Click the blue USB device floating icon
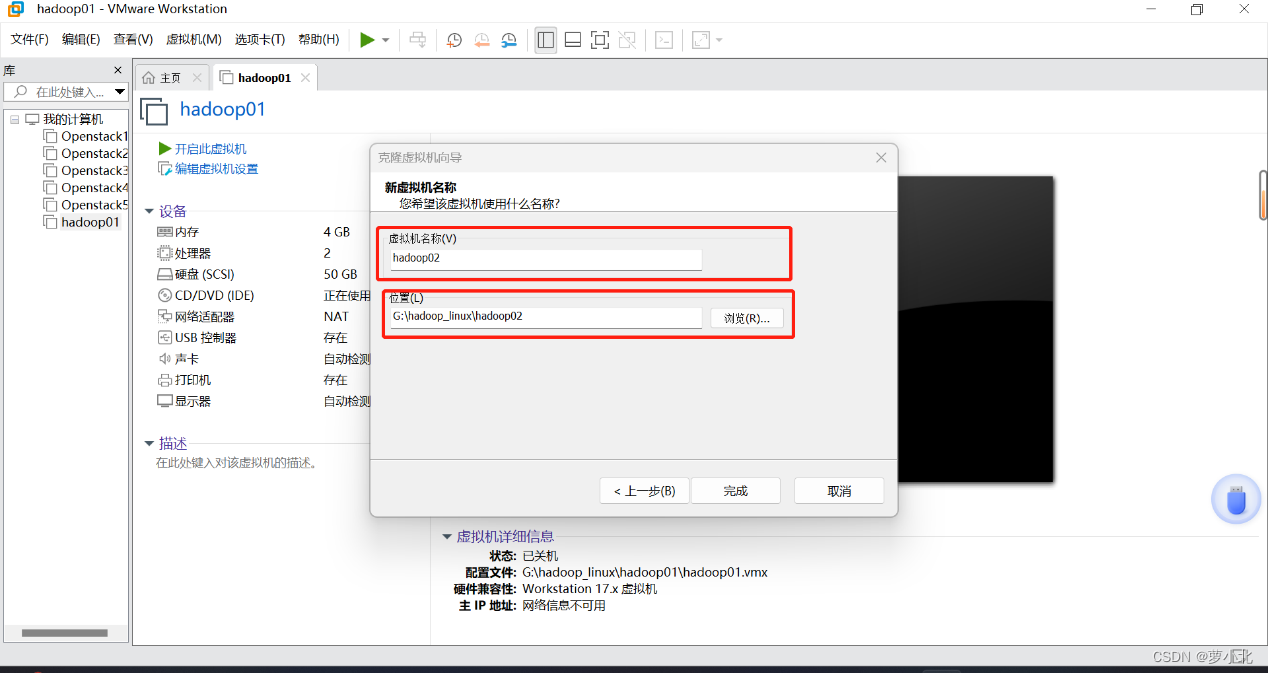This screenshot has height=673, width=1268. [x=1237, y=499]
